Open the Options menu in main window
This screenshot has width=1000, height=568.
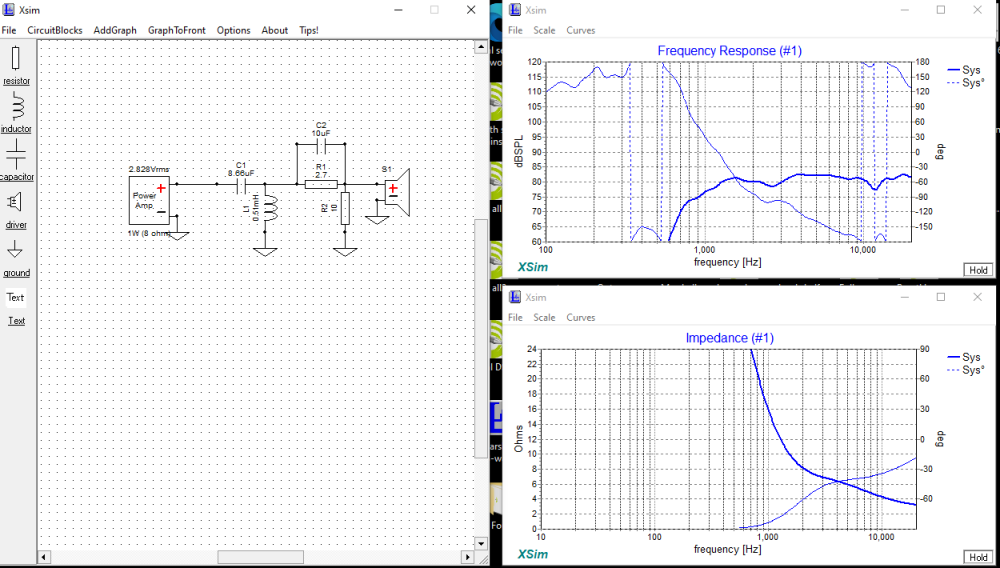(x=233, y=30)
